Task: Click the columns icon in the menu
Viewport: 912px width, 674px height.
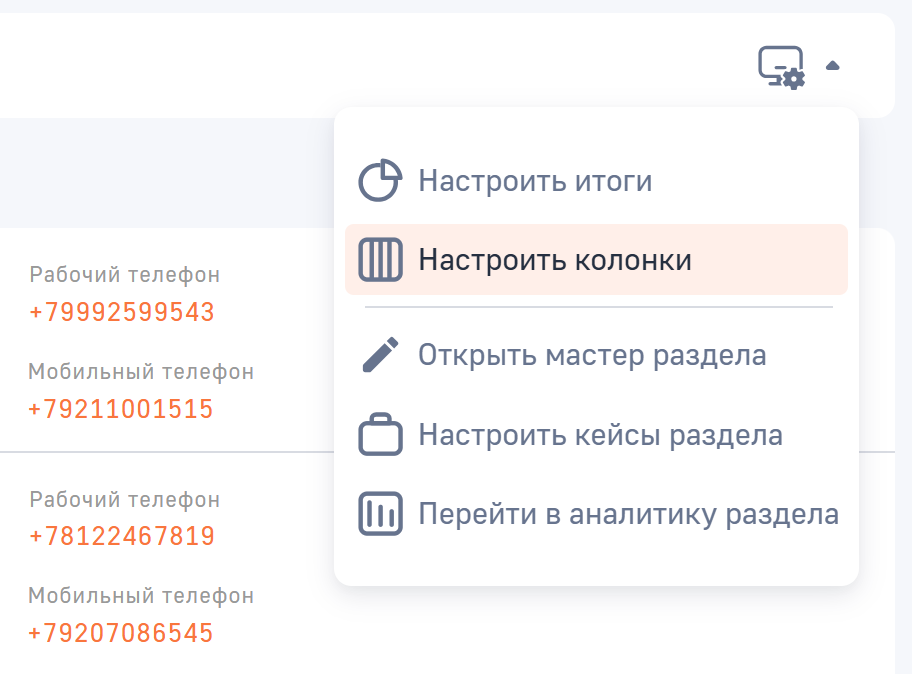Action: pos(380,259)
